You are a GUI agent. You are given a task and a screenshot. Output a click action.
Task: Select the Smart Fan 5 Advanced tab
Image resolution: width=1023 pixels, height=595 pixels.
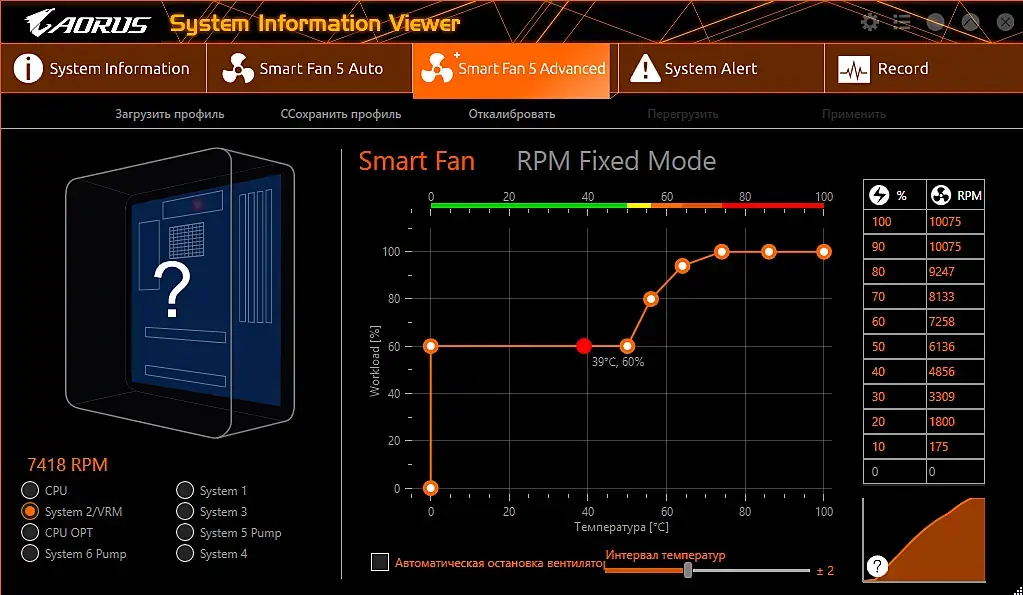coord(512,70)
